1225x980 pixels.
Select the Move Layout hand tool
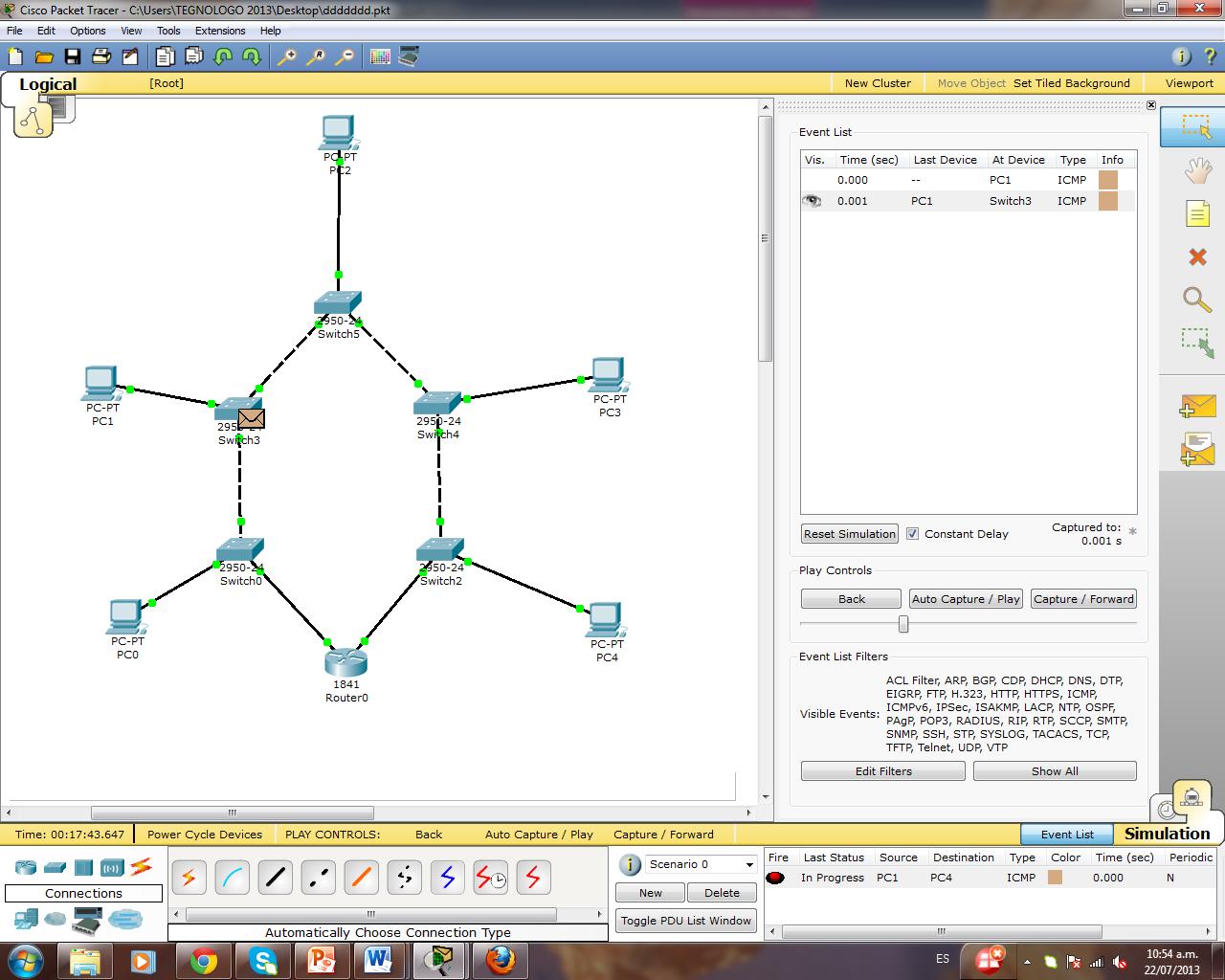coord(1198,170)
